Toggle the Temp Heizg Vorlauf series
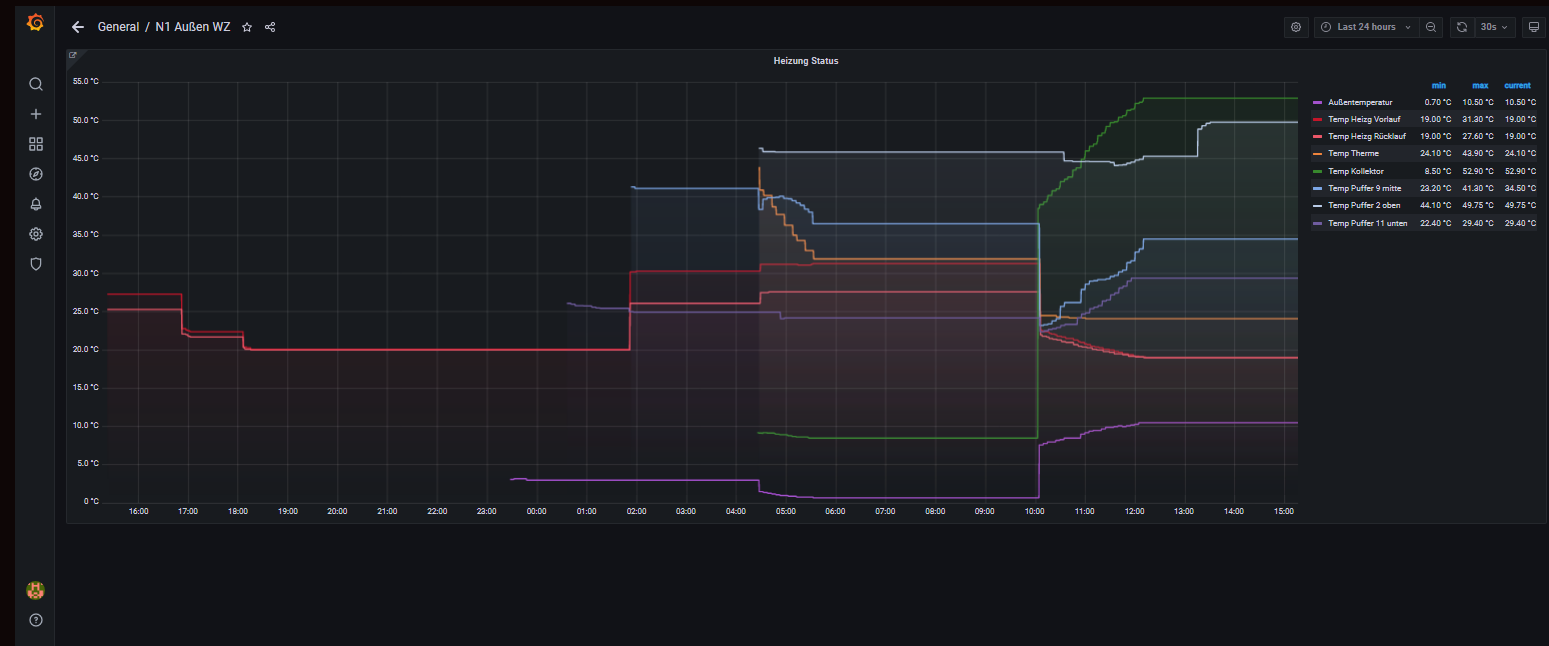This screenshot has height=646, width=1549. point(1364,119)
